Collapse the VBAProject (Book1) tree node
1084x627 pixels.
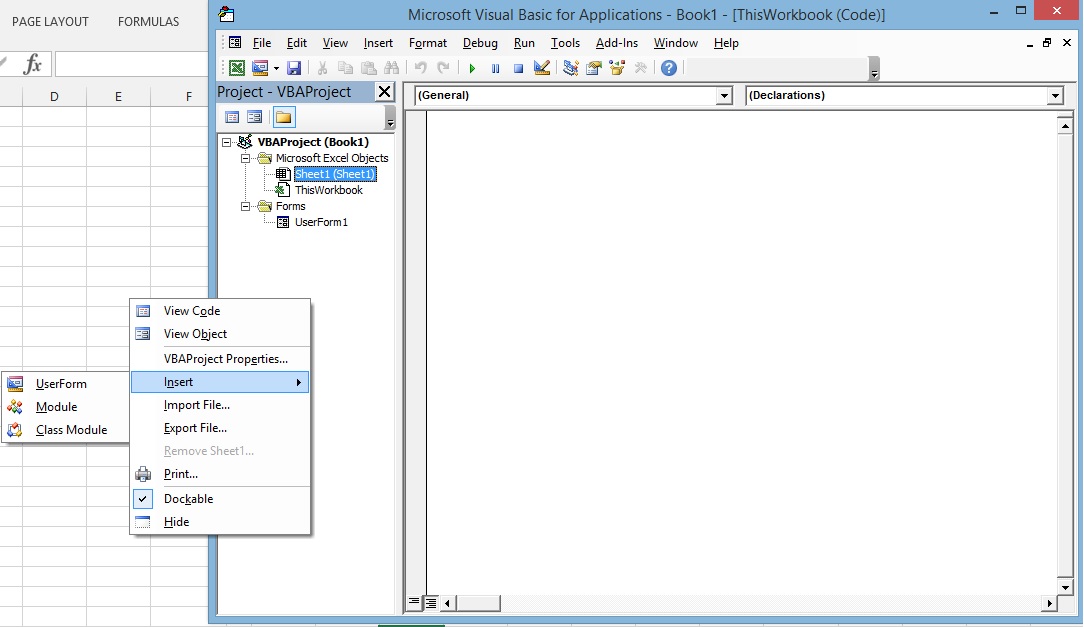pyautogui.click(x=226, y=142)
